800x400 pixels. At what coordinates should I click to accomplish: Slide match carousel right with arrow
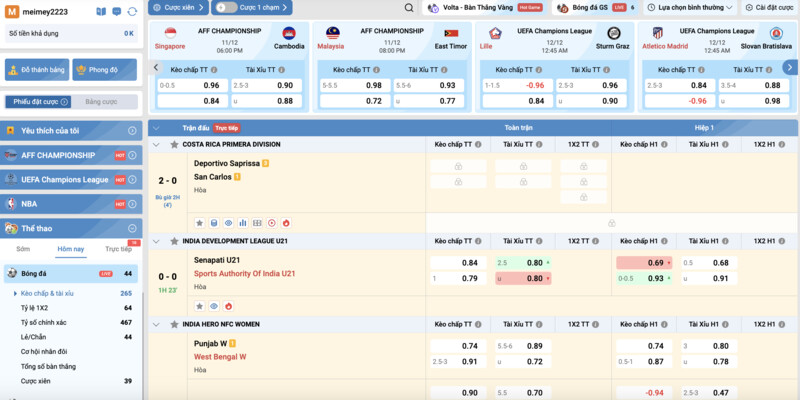790,67
